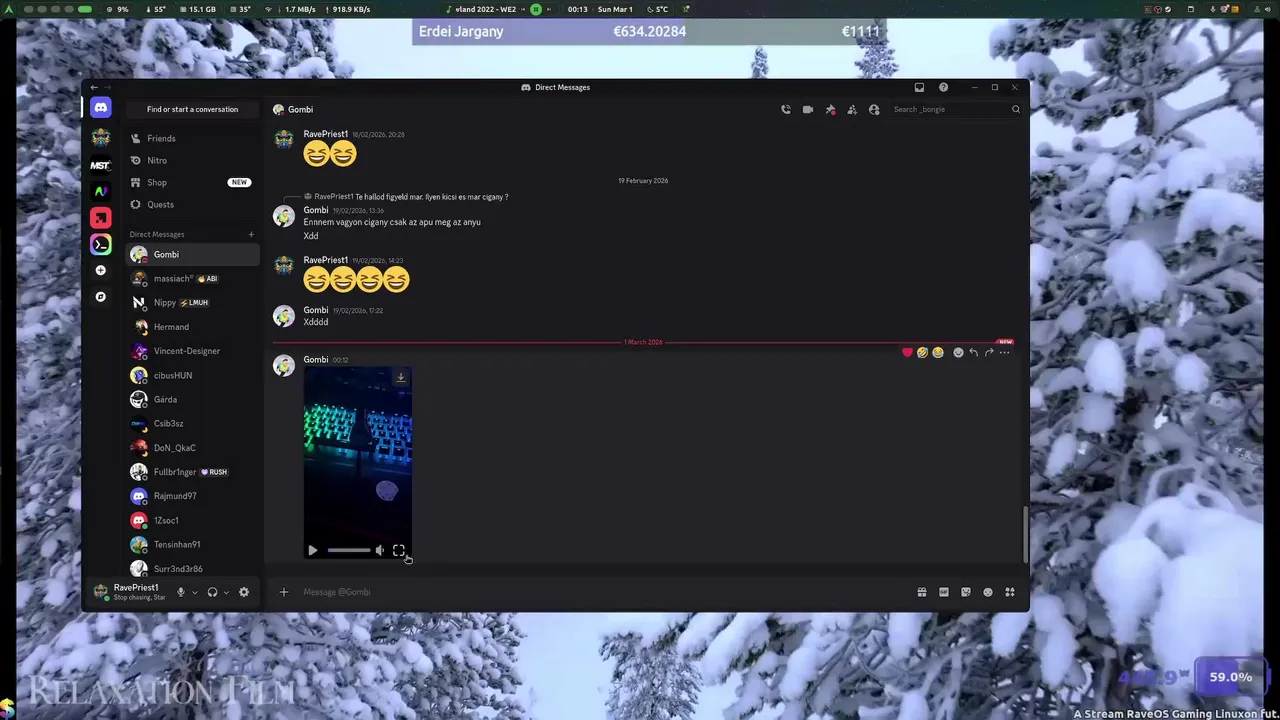The width and height of the screenshot is (1280, 720).
Task: Start a video call with Gombi
Action: (808, 109)
